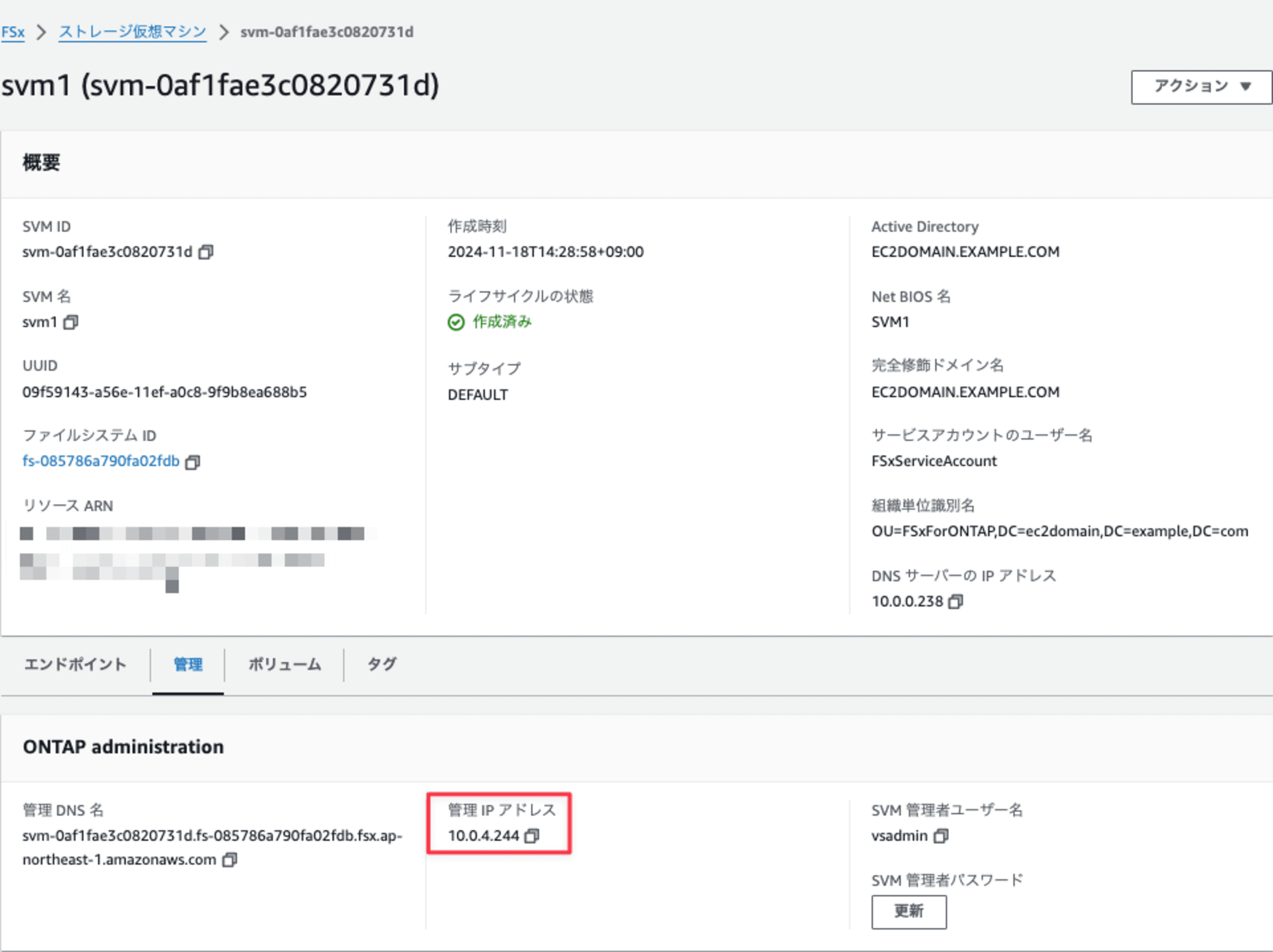Copy management IP address 10.0.4.244

click(x=531, y=836)
